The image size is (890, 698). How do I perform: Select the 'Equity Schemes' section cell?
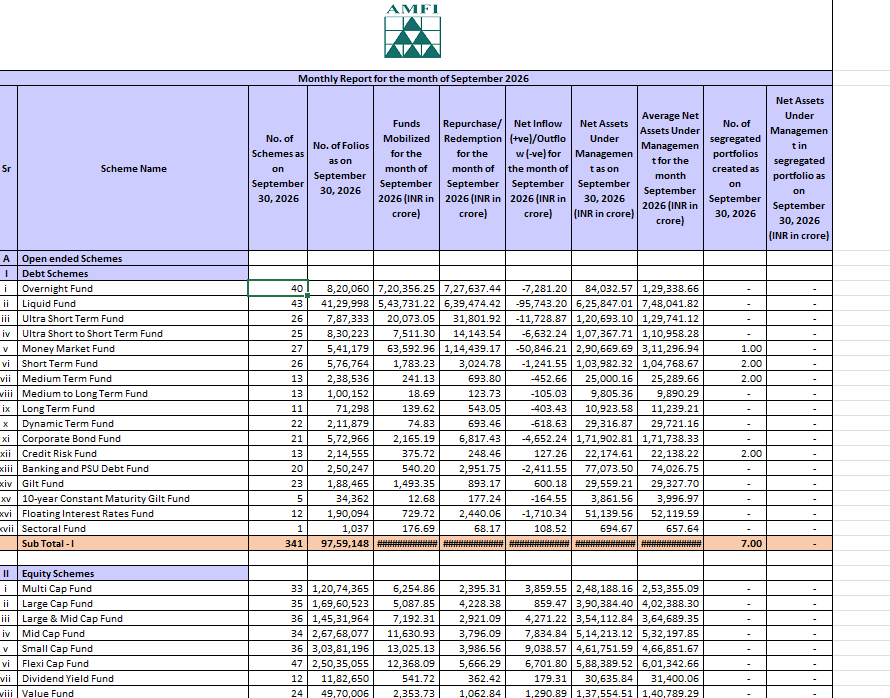click(133, 574)
